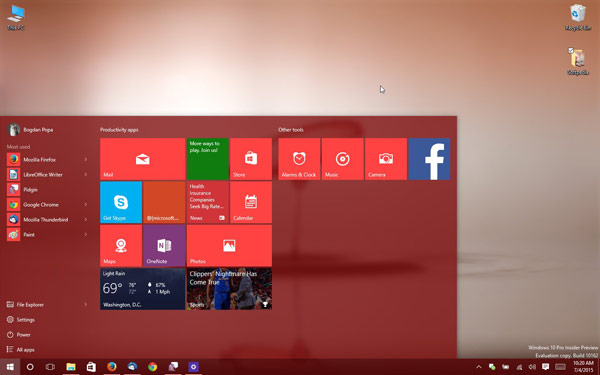The height and width of the screenshot is (375, 600).
Task: Open the orange @microsoft tile
Action: coord(164,202)
